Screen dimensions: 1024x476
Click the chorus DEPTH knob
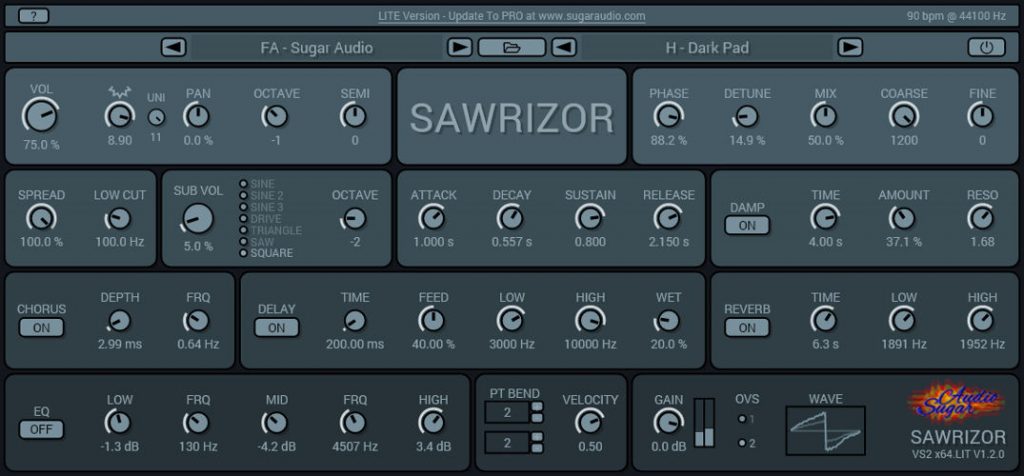[119, 321]
